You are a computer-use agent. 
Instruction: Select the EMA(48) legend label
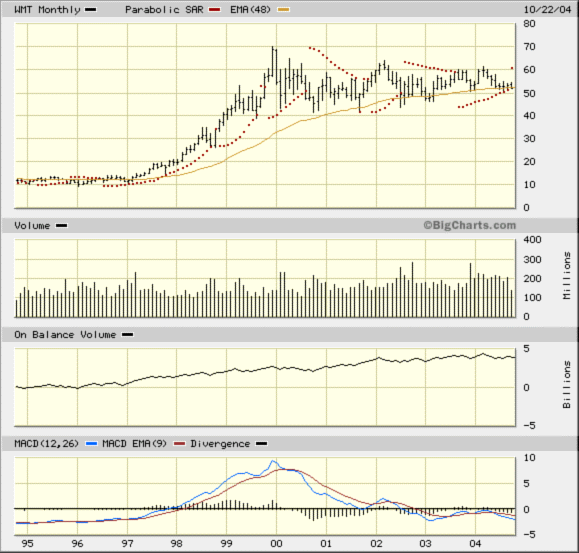(250, 10)
